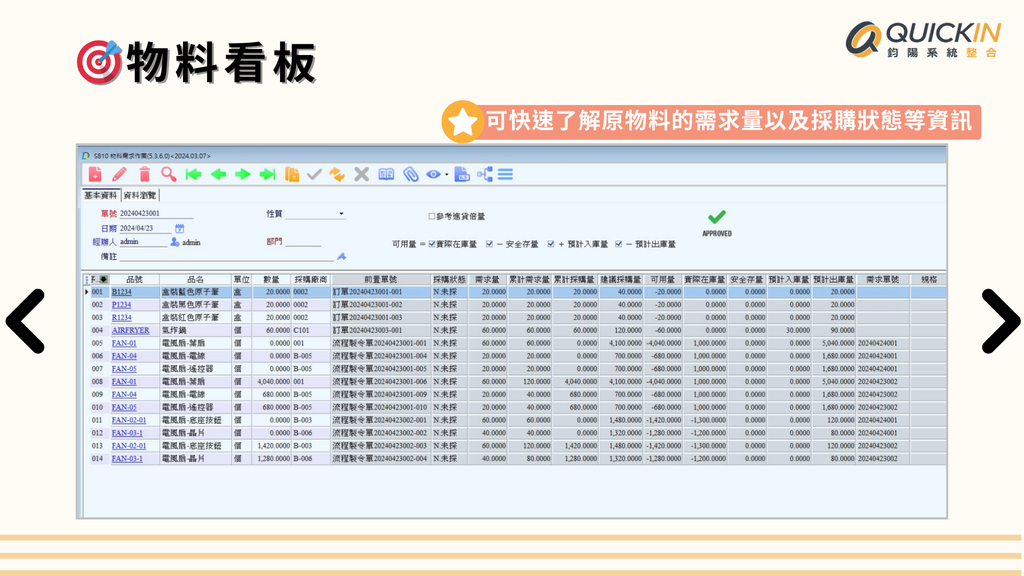The image size is (1024, 576).
Task: Go to next record green arrow
Action: pyautogui.click(x=242, y=174)
